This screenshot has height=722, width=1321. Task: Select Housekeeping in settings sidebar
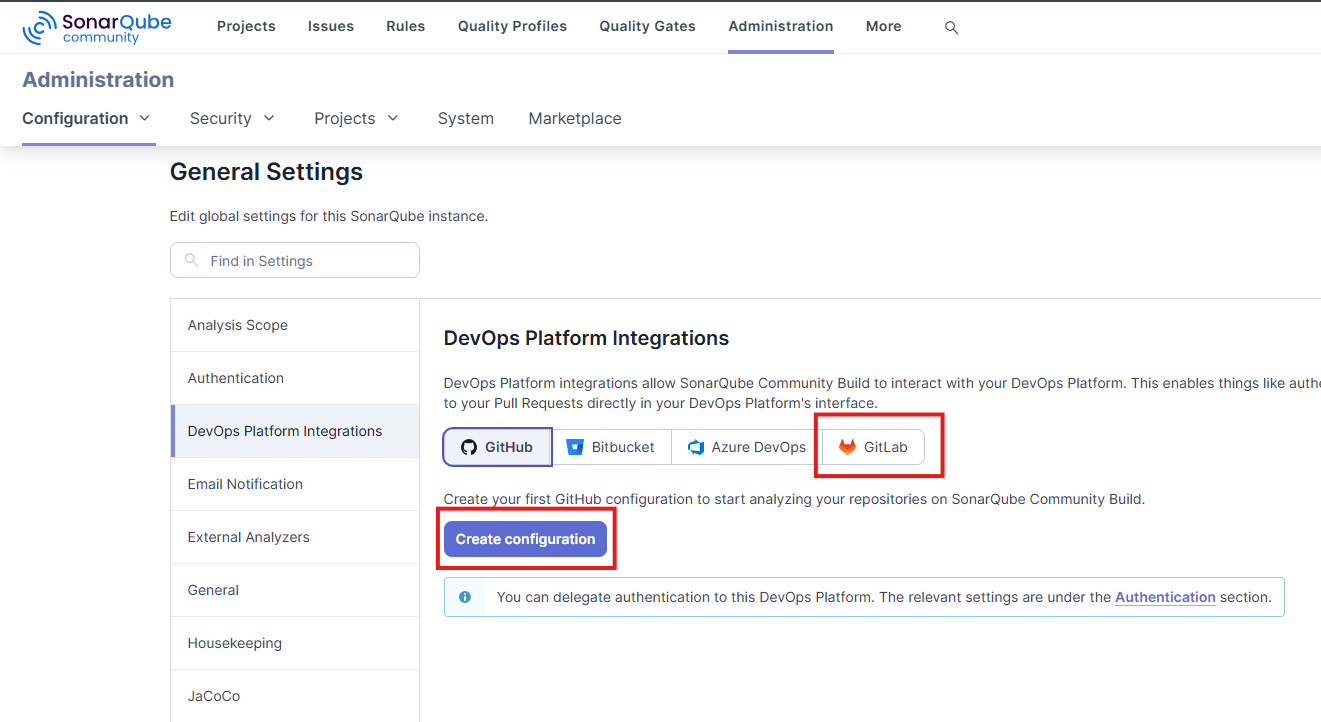295,643
